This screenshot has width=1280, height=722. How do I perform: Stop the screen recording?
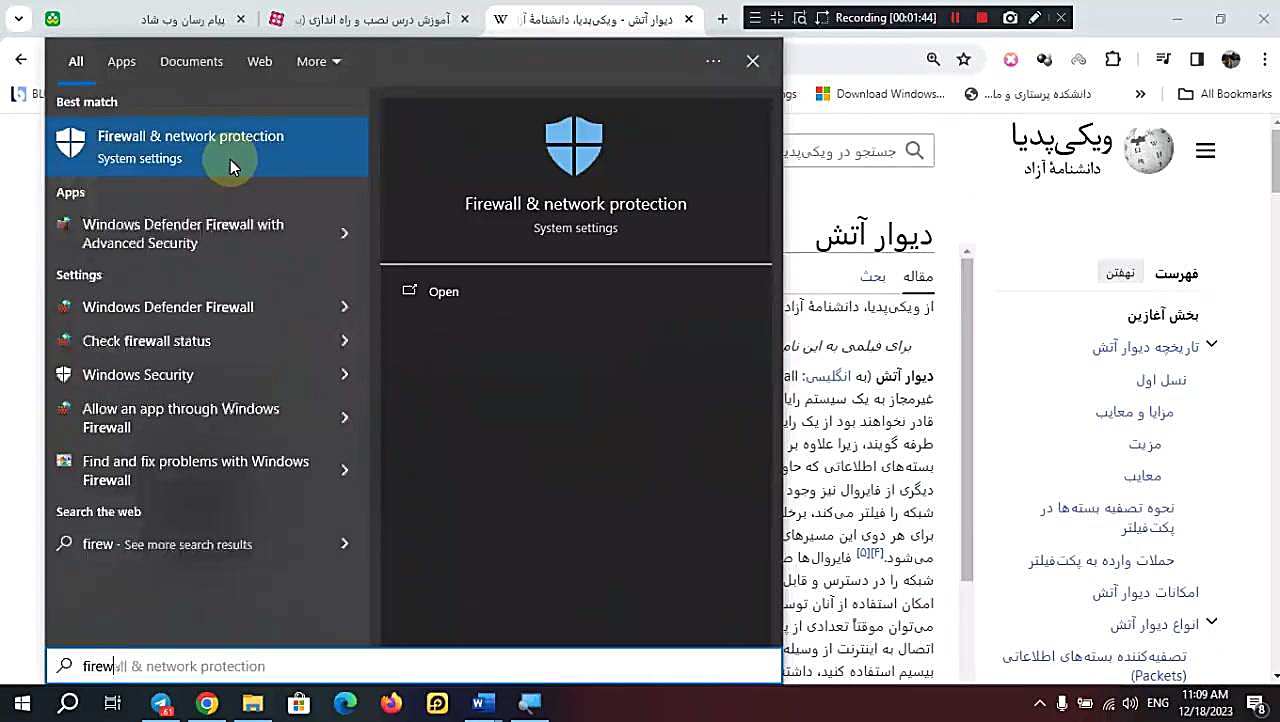coord(982,18)
